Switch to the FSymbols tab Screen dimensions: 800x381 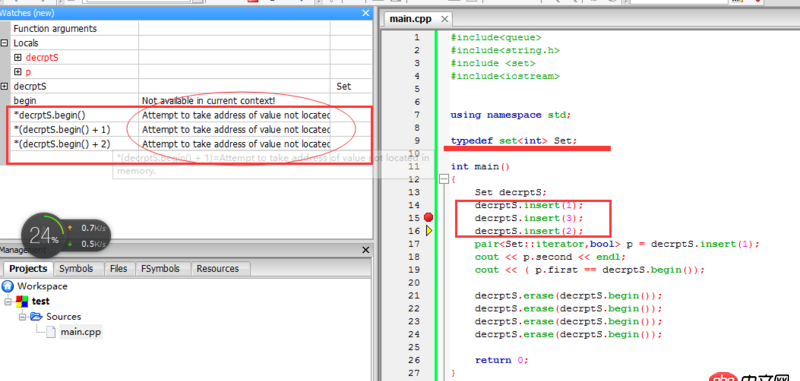click(162, 268)
